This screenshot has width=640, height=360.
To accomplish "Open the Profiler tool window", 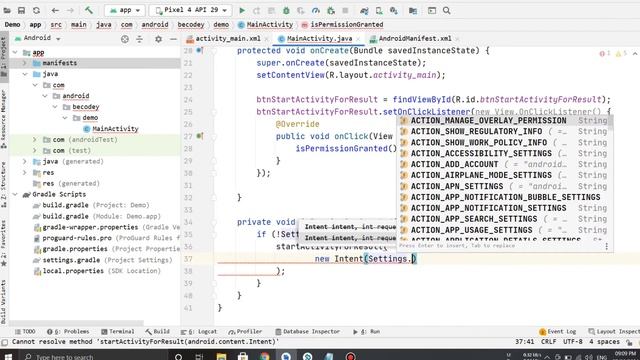I will [x=245, y=331].
